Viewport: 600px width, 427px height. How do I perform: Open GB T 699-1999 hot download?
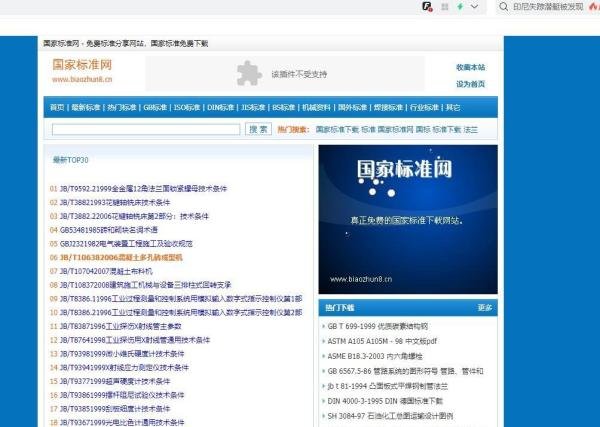pyautogui.click(x=378, y=326)
